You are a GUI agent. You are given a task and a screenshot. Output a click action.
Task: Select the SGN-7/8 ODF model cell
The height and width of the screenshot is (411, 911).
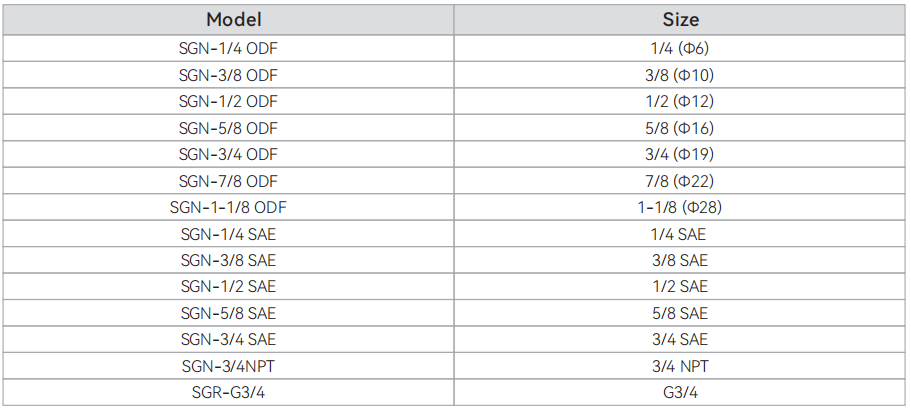pos(228,181)
